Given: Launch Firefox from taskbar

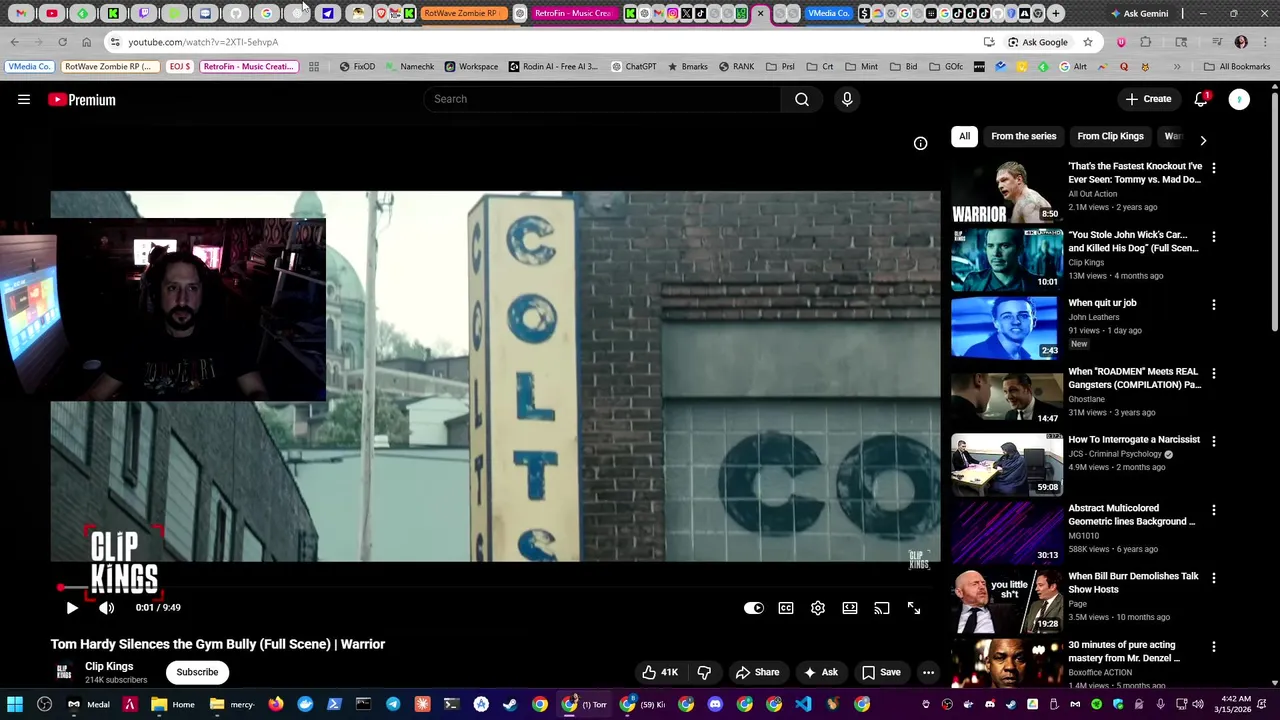Looking at the screenshot, I should click(276, 704).
